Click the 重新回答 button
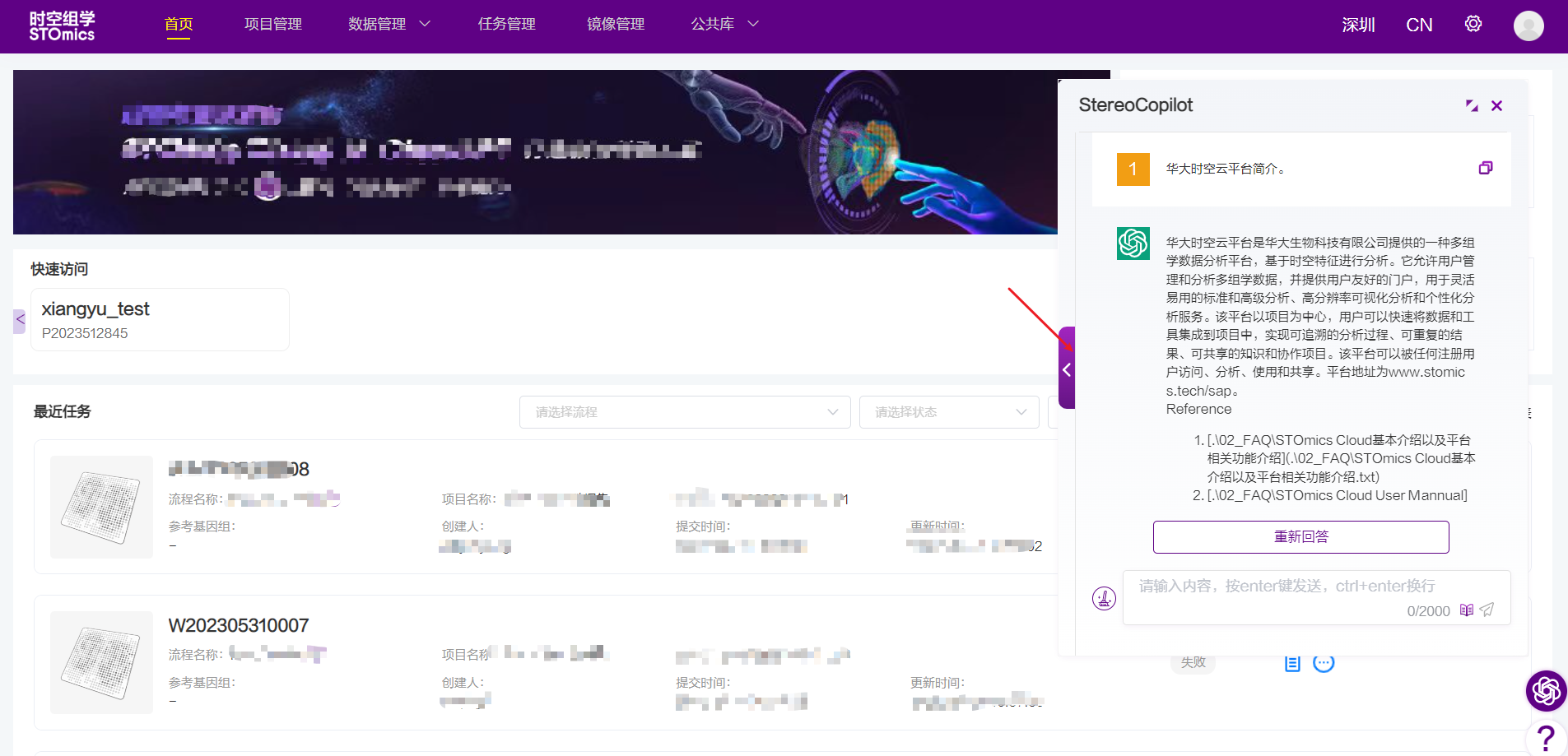1568x756 pixels. [1300, 536]
